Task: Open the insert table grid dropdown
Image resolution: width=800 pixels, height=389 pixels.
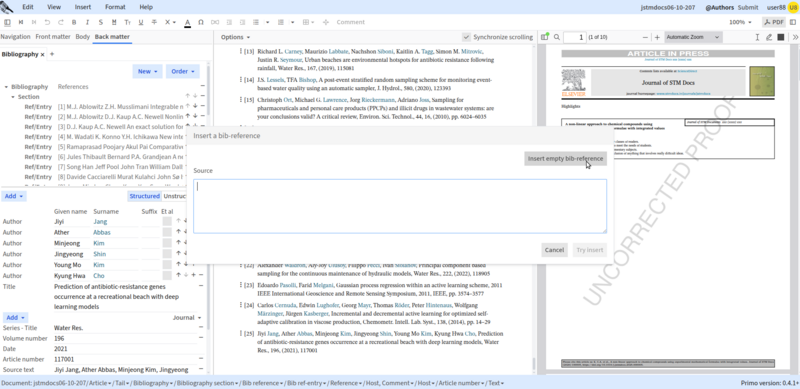Action: click(308, 22)
